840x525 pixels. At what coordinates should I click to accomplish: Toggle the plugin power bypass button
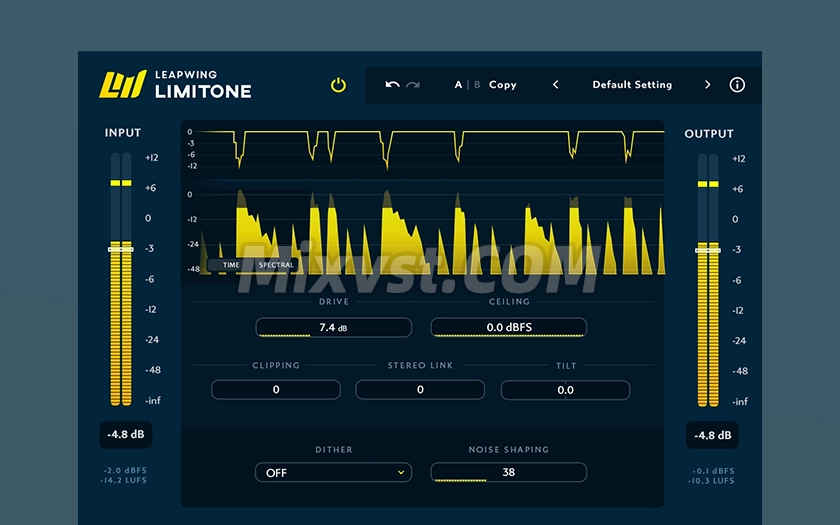[338, 85]
